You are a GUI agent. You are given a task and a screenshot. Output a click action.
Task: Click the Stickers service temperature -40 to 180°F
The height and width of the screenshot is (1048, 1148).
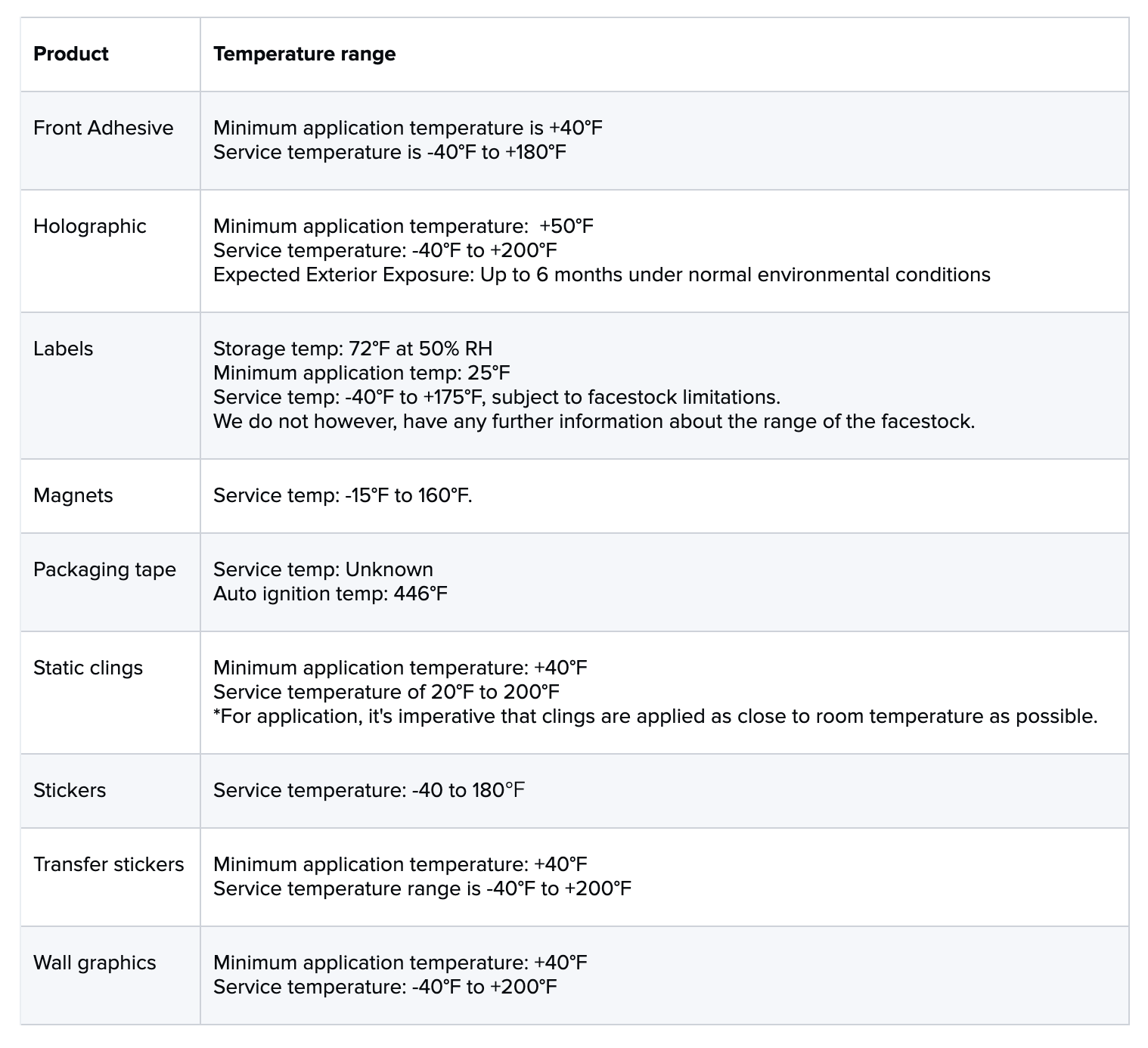(369, 790)
